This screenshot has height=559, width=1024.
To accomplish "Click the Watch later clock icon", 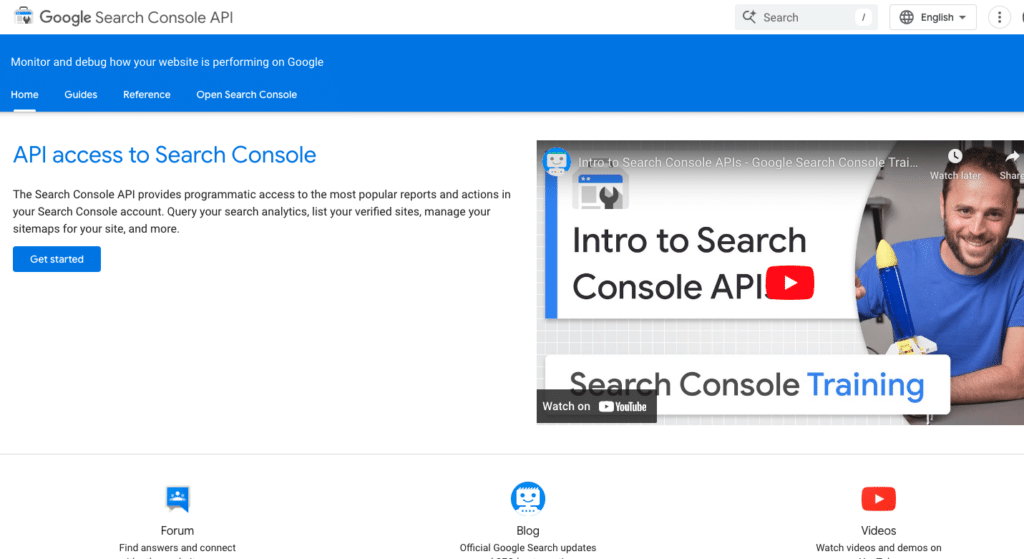I will 955,156.
